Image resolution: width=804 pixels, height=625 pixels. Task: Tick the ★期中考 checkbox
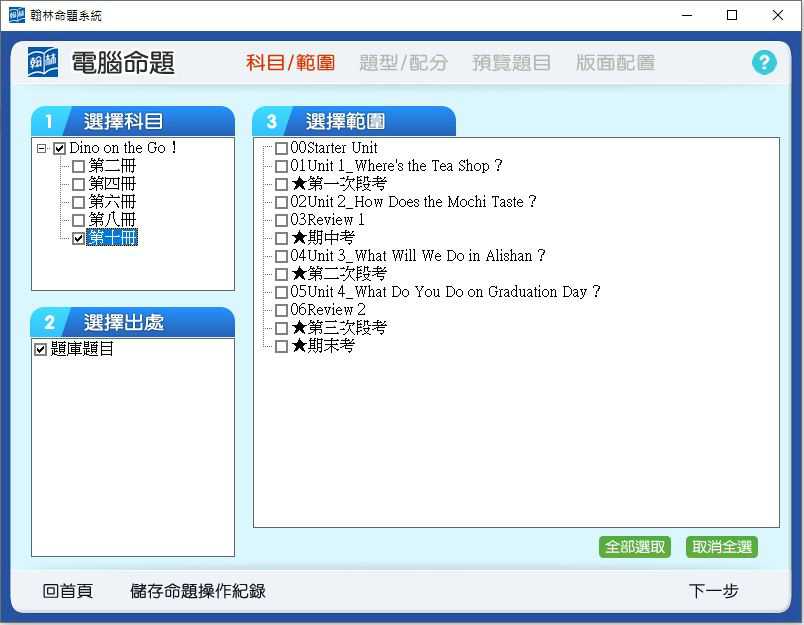tap(282, 238)
